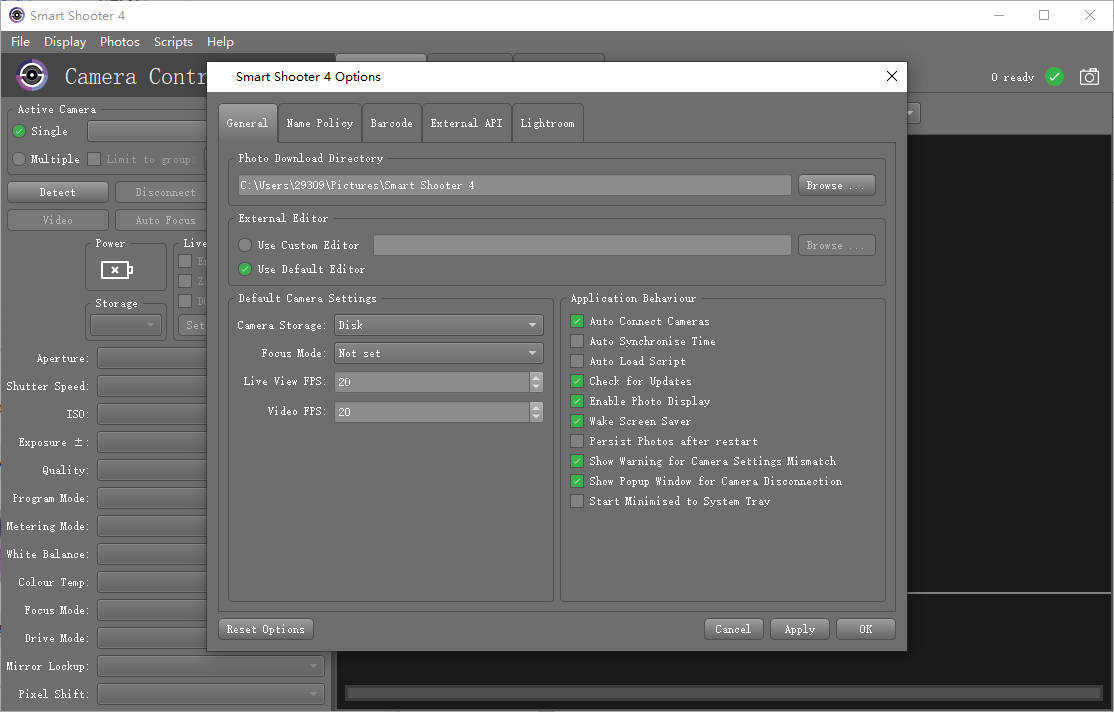This screenshot has height=712, width=1114.
Task: Toggle Limit to group checkbox
Action: (x=94, y=158)
